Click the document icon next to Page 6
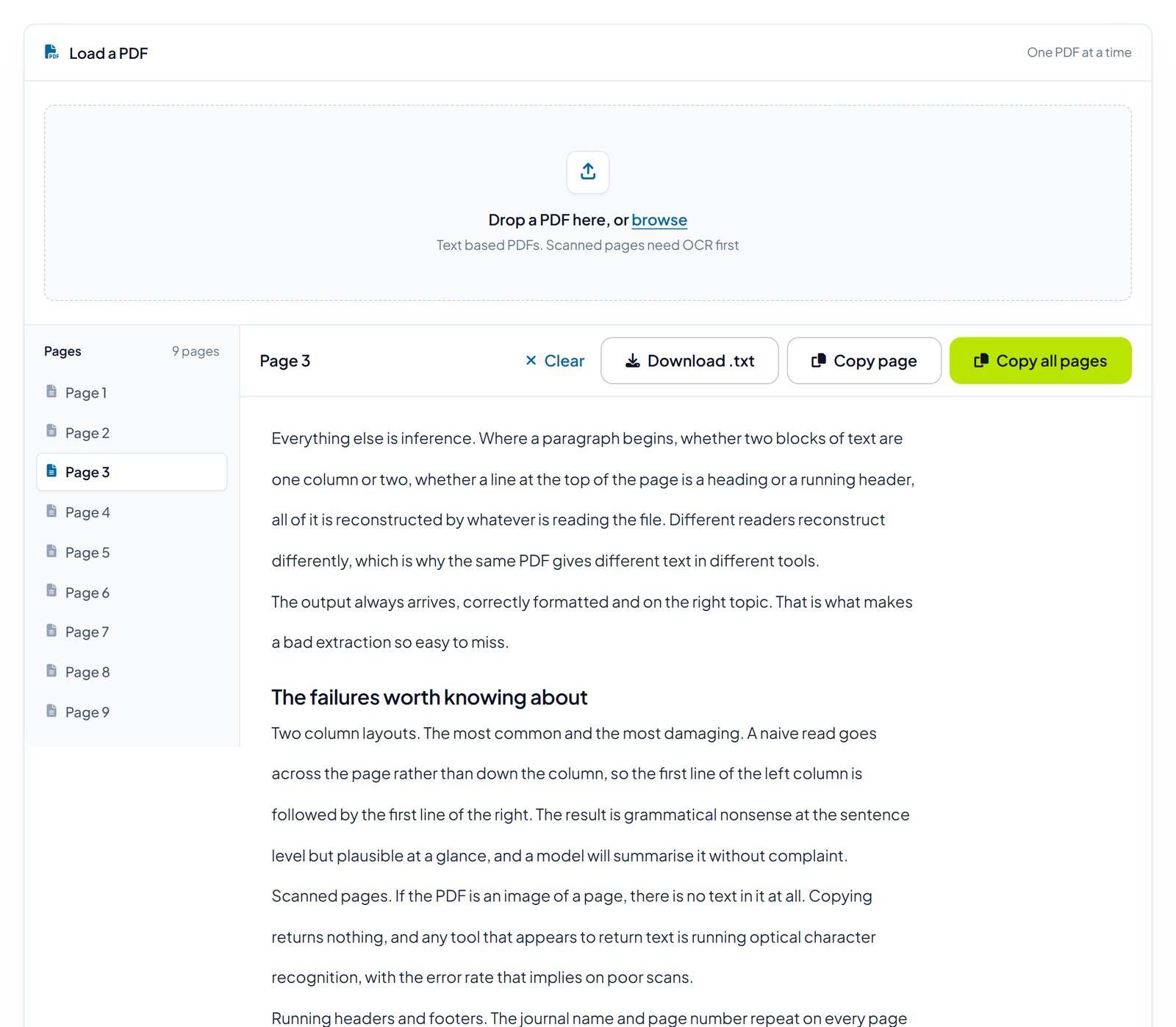The width and height of the screenshot is (1176, 1027). click(x=51, y=591)
